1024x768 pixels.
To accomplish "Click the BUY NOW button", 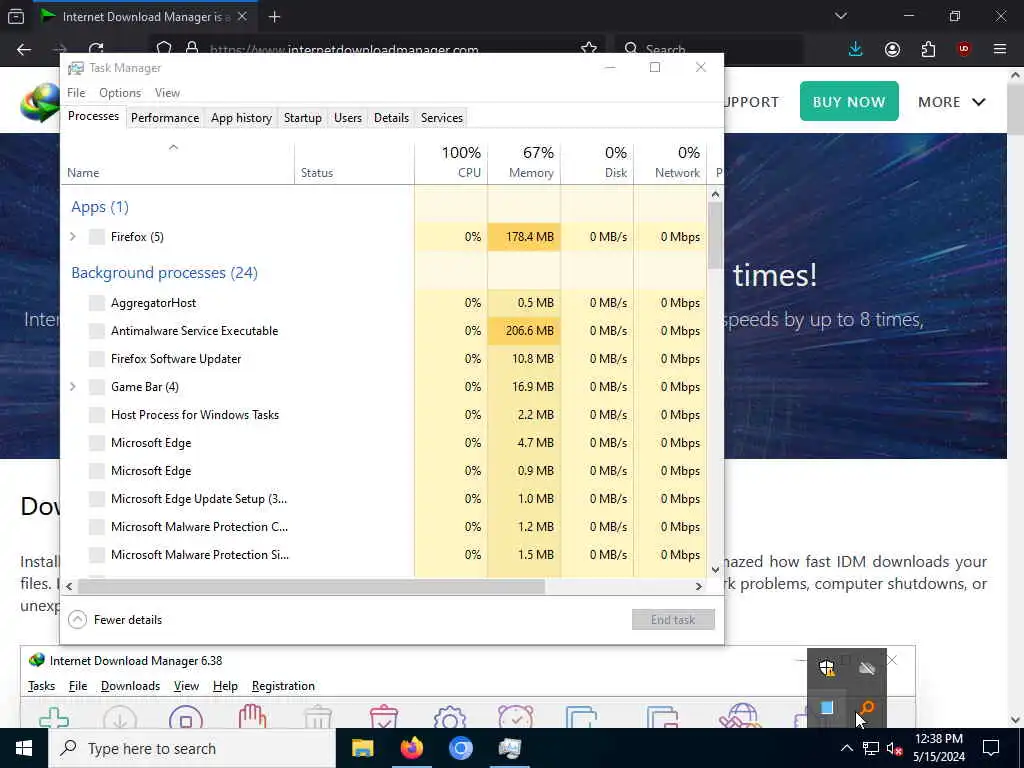I will 849,101.
